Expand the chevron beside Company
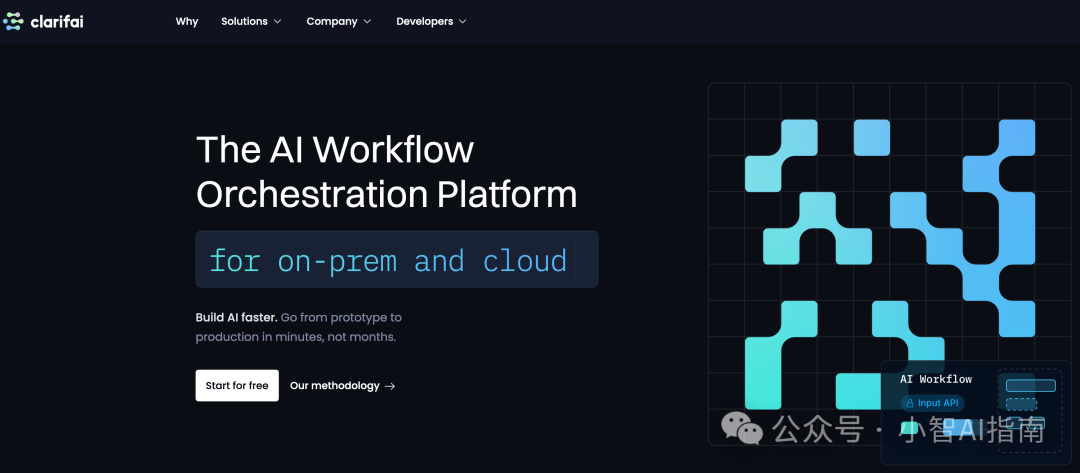This screenshot has width=1080, height=473. [x=367, y=21]
